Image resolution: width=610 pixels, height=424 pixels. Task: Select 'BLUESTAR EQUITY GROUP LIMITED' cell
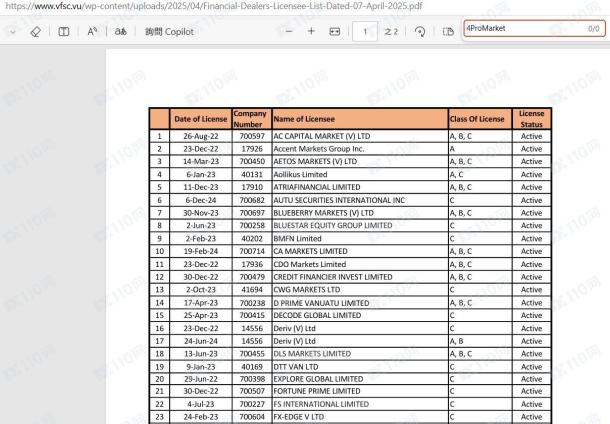(360, 226)
